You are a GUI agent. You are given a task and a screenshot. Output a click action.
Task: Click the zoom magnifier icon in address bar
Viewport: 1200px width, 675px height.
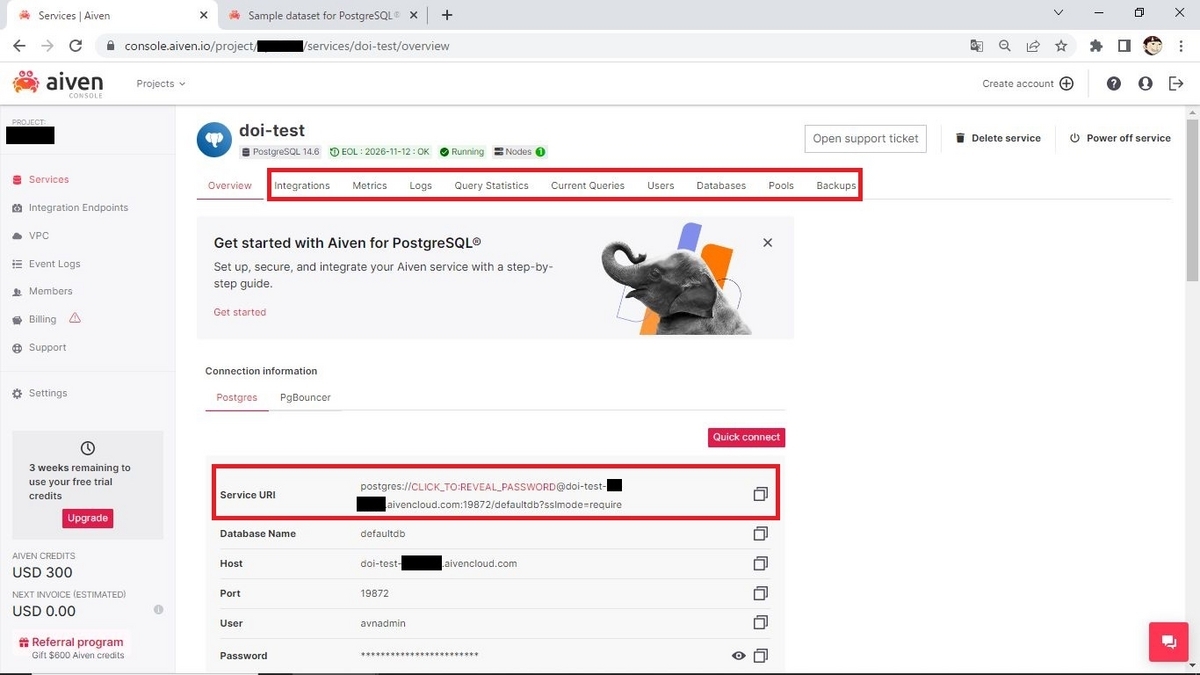coord(1005,46)
